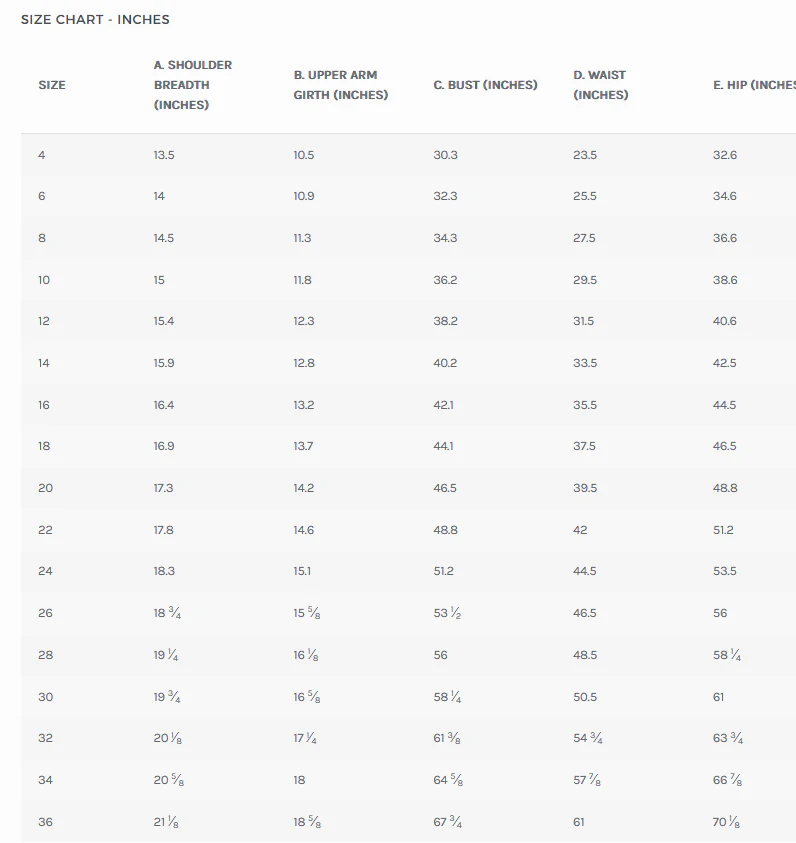Select hip value 51.2 for size 22
This screenshot has height=843, width=796.
coord(723,530)
